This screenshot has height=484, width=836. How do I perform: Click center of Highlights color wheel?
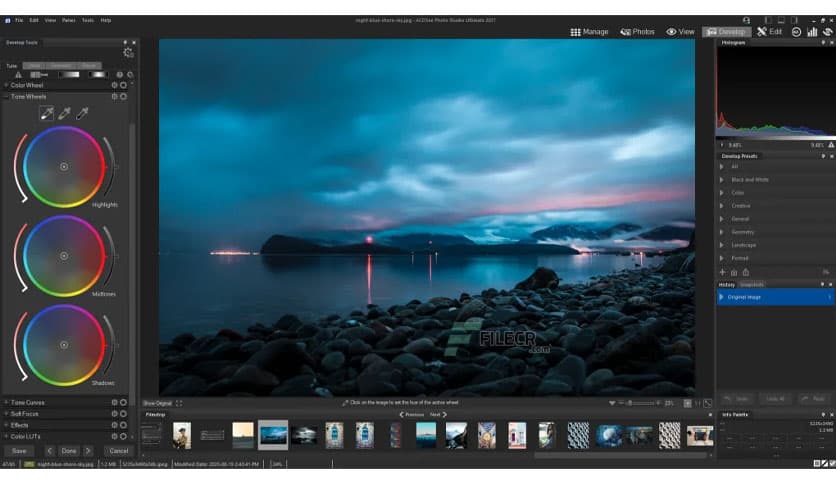pyautogui.click(x=64, y=167)
